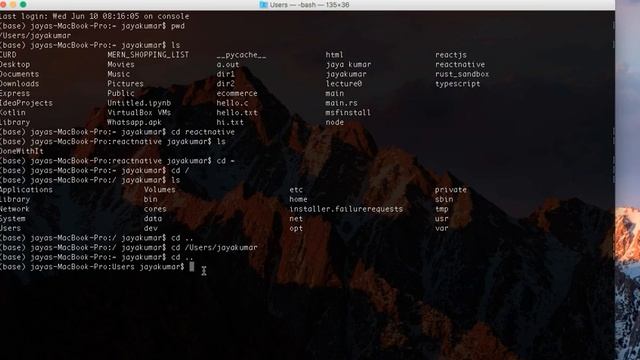Select the 'dir1' entry
Screen dimensions: 640x360
point(225,74)
